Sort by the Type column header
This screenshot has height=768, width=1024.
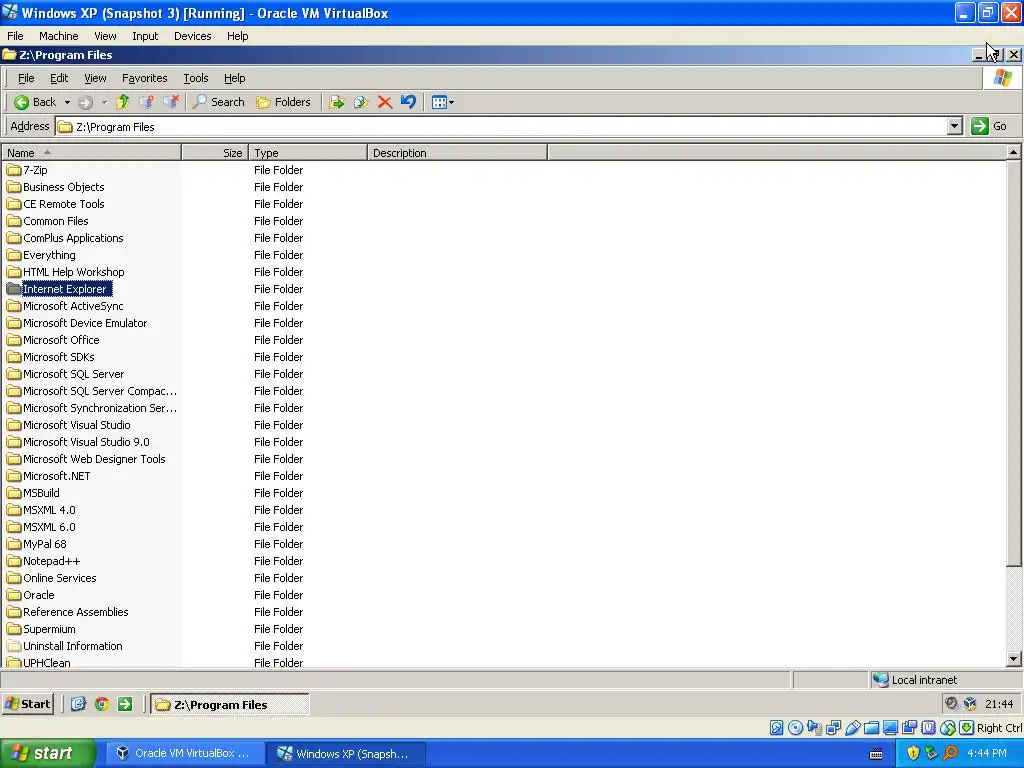point(308,153)
